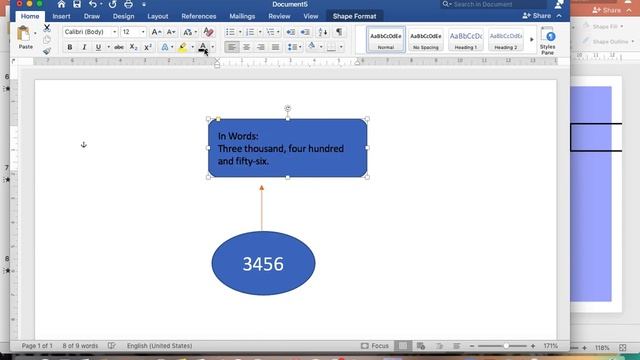Toggle Focus mode in status bar
Screen dimensions: 640x360
pos(375,346)
